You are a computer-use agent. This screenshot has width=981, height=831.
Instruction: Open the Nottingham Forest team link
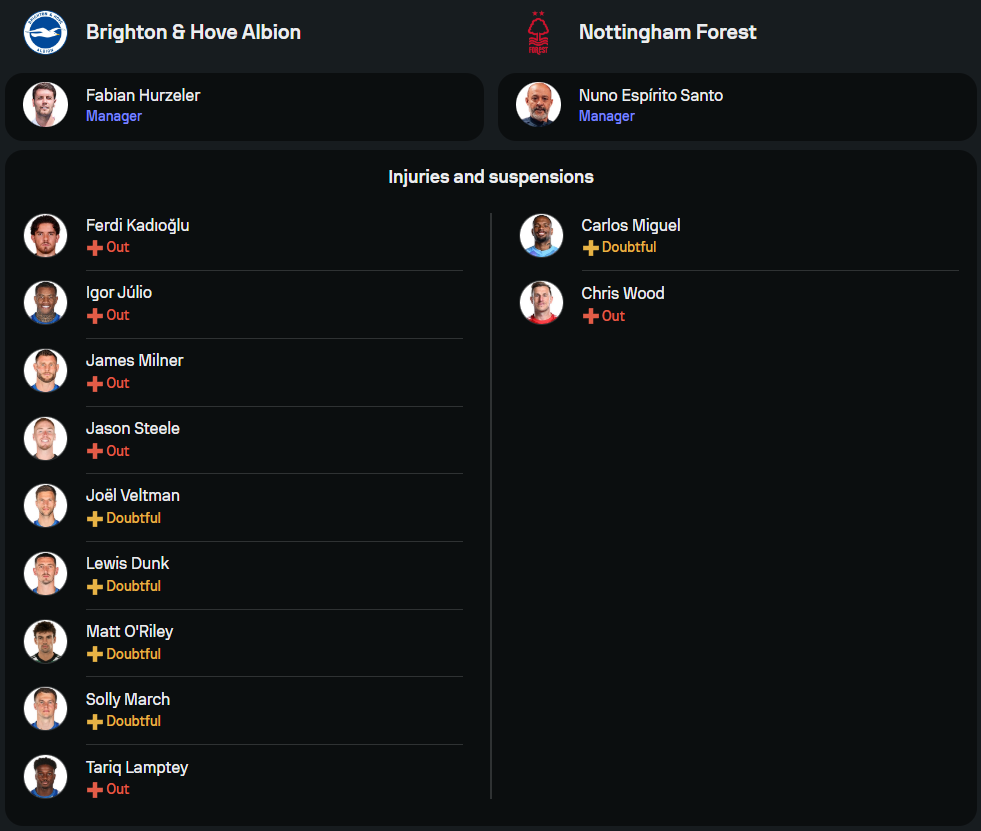tap(667, 32)
